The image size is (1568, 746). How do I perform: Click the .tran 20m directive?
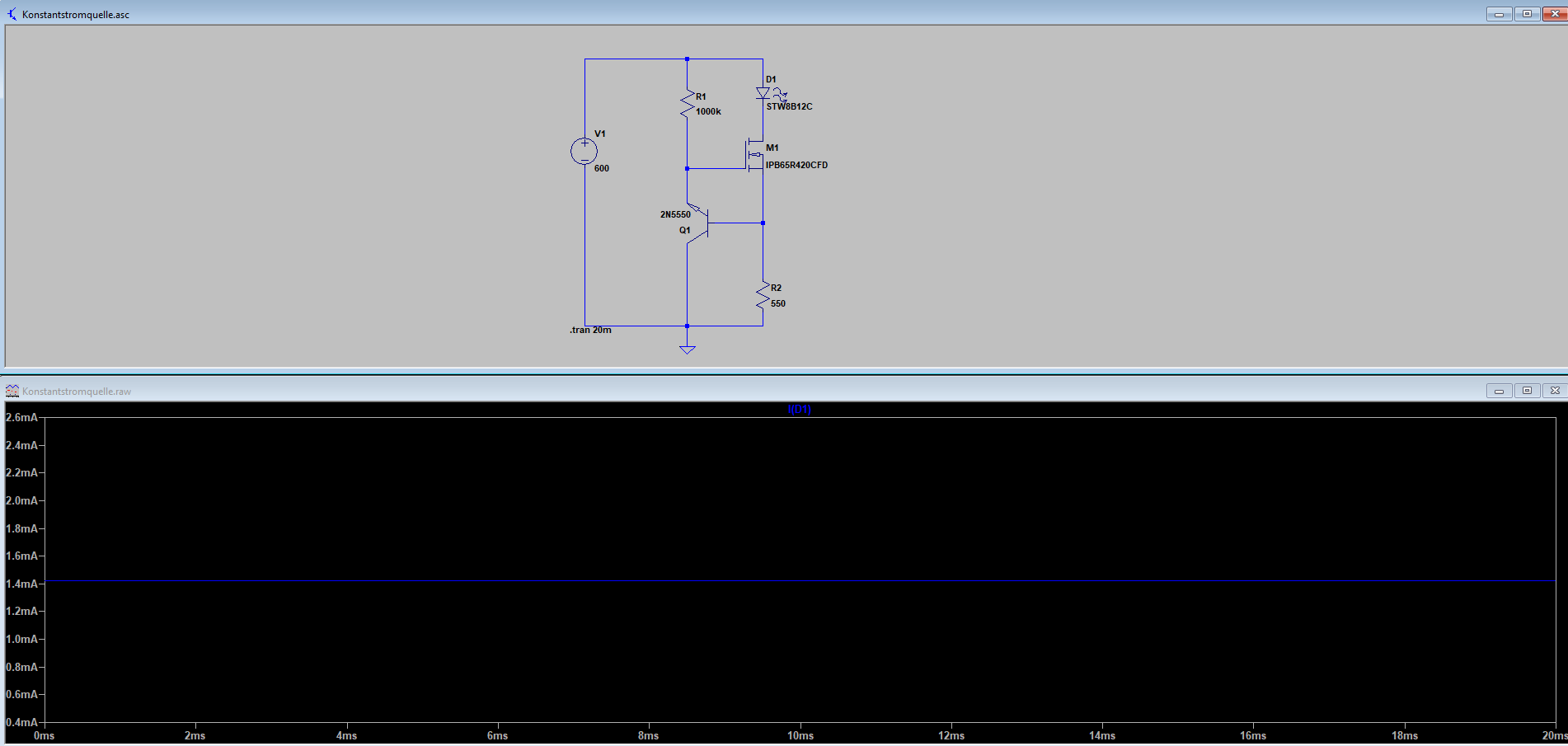590,330
